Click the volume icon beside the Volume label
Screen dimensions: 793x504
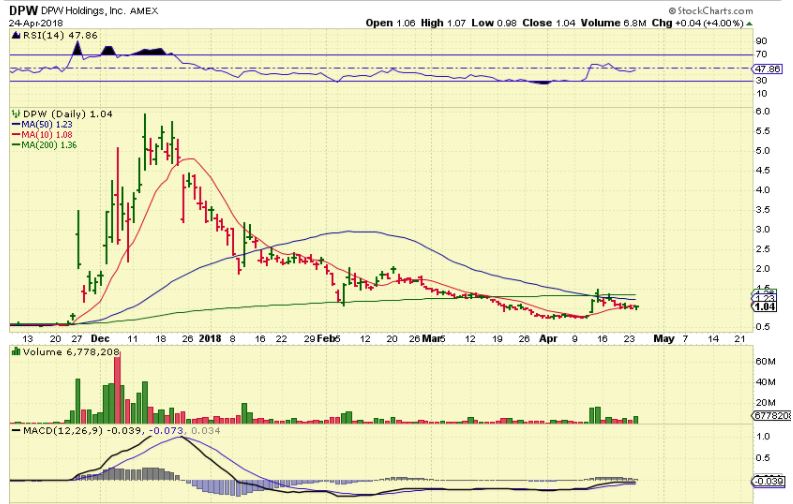pos(16,352)
